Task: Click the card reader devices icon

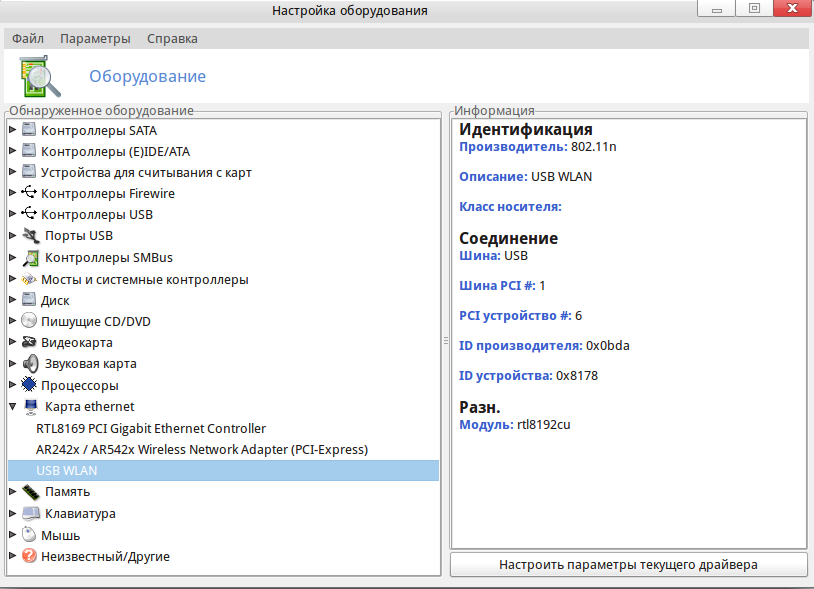Action: tap(29, 172)
